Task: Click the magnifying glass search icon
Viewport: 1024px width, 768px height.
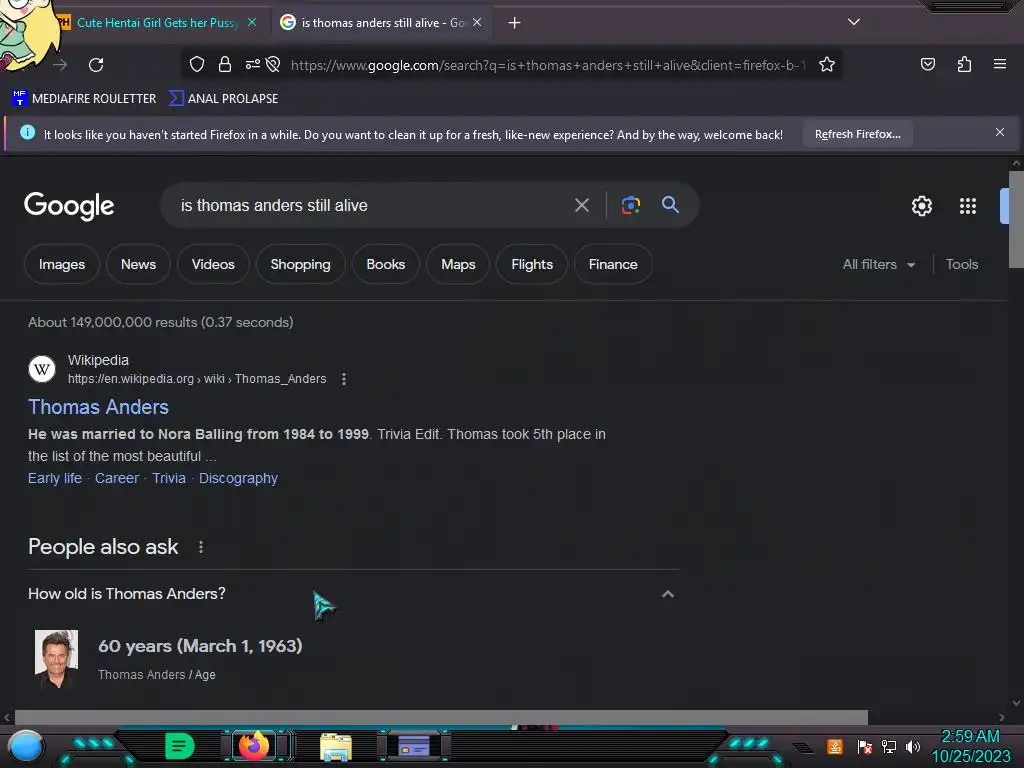Action: (x=670, y=204)
